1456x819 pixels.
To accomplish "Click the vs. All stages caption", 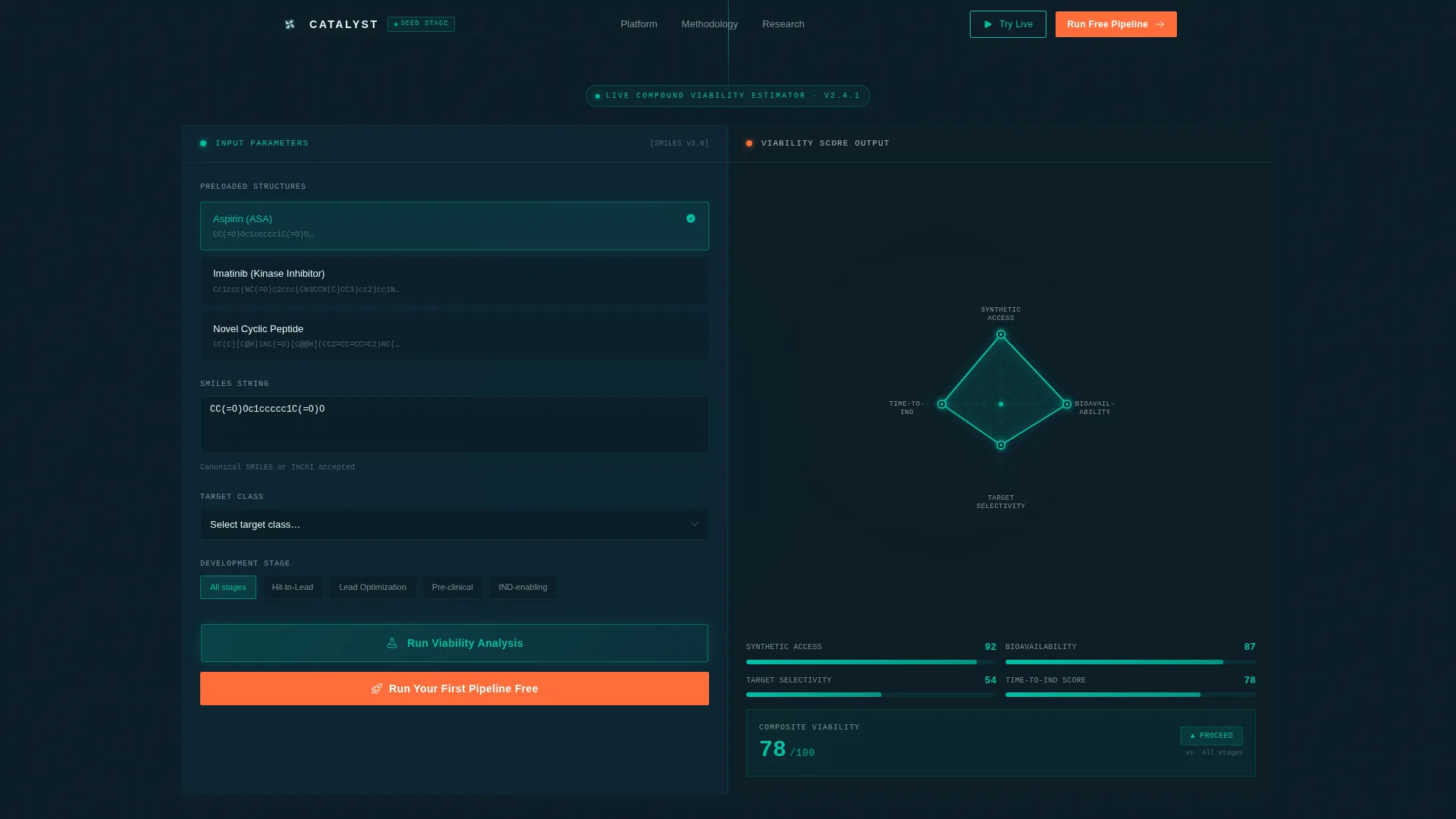I will coord(1214,753).
